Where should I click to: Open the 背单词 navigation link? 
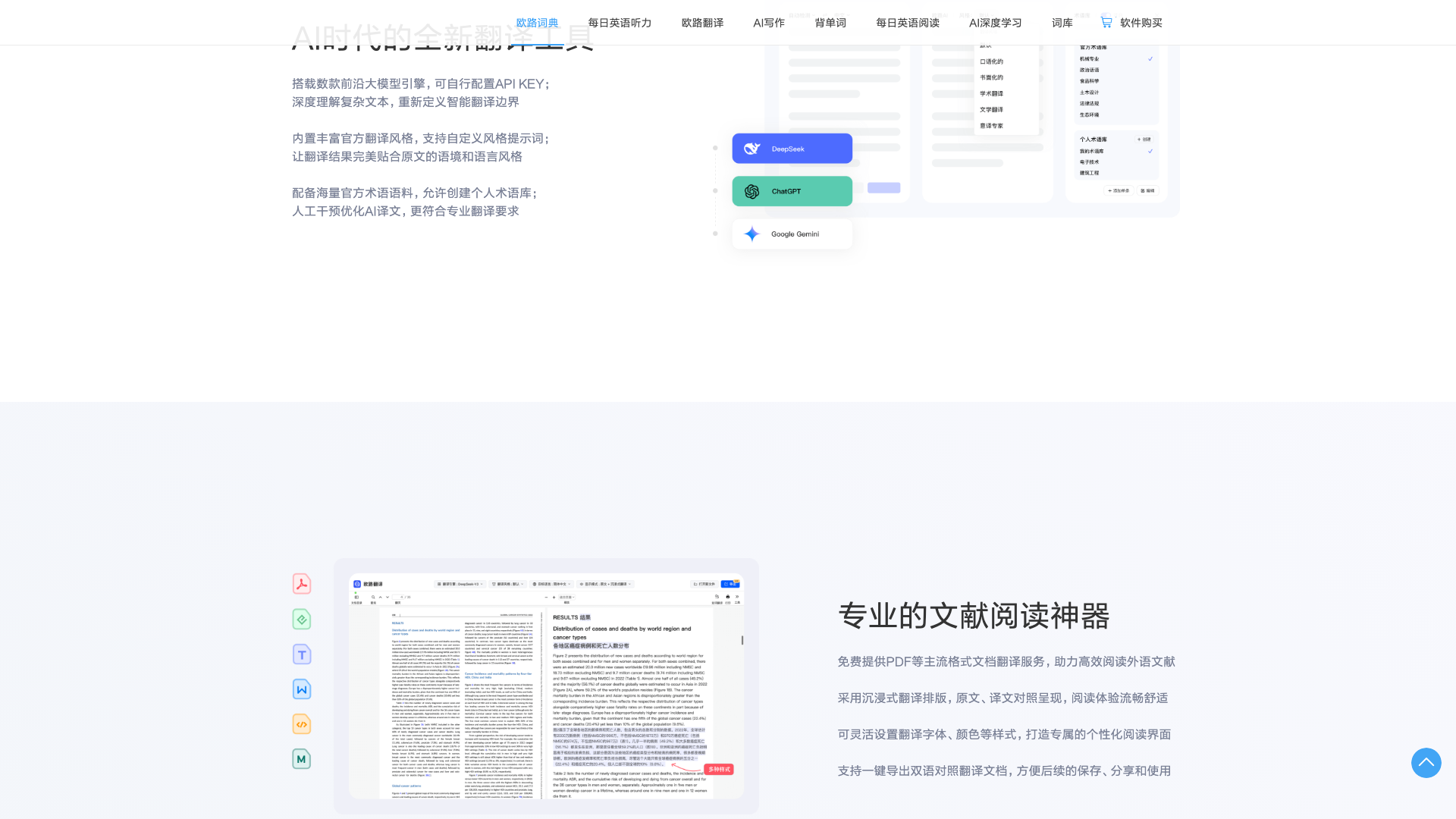830,23
